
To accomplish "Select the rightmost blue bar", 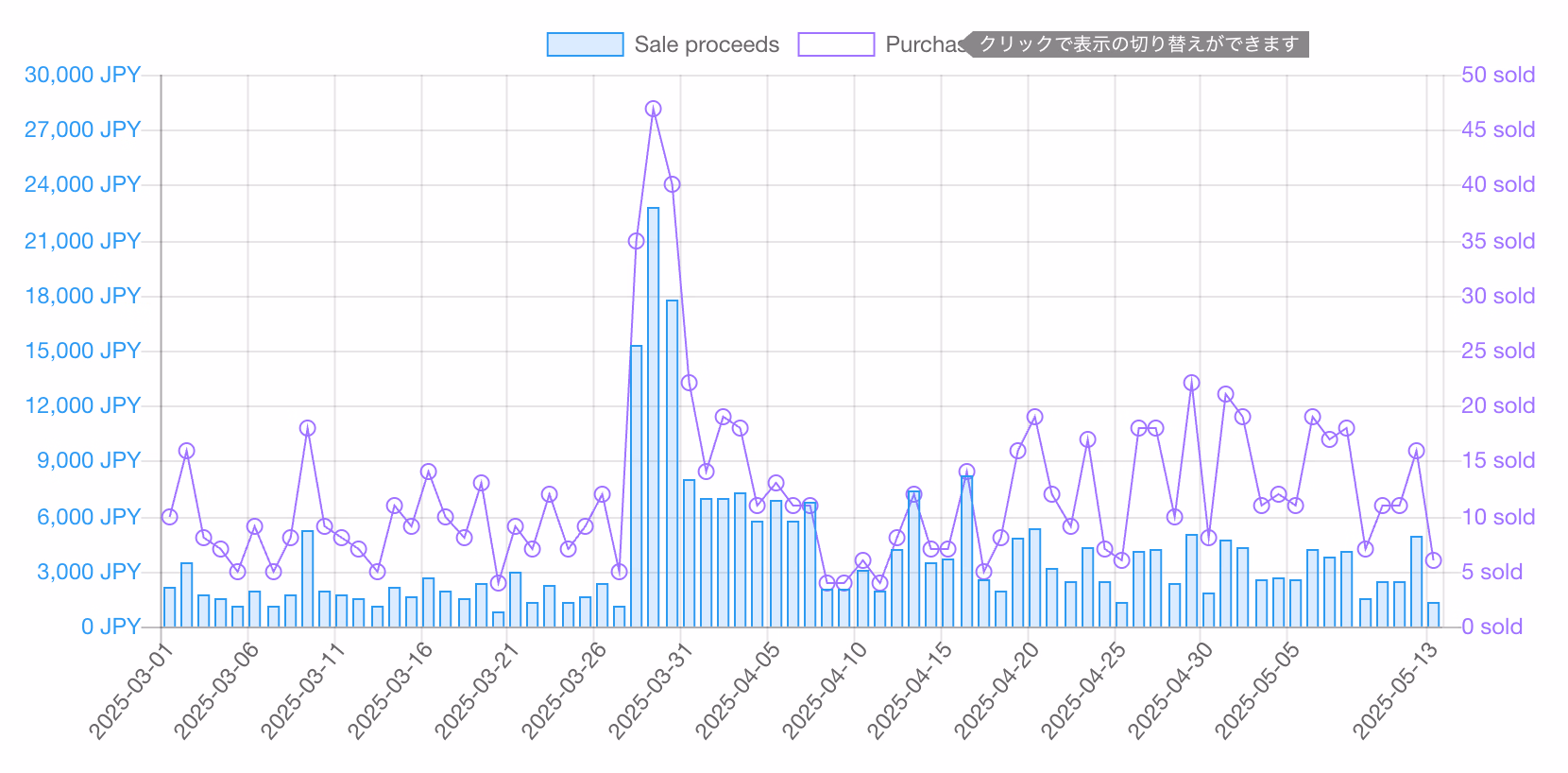I will pyautogui.click(x=1433, y=614).
